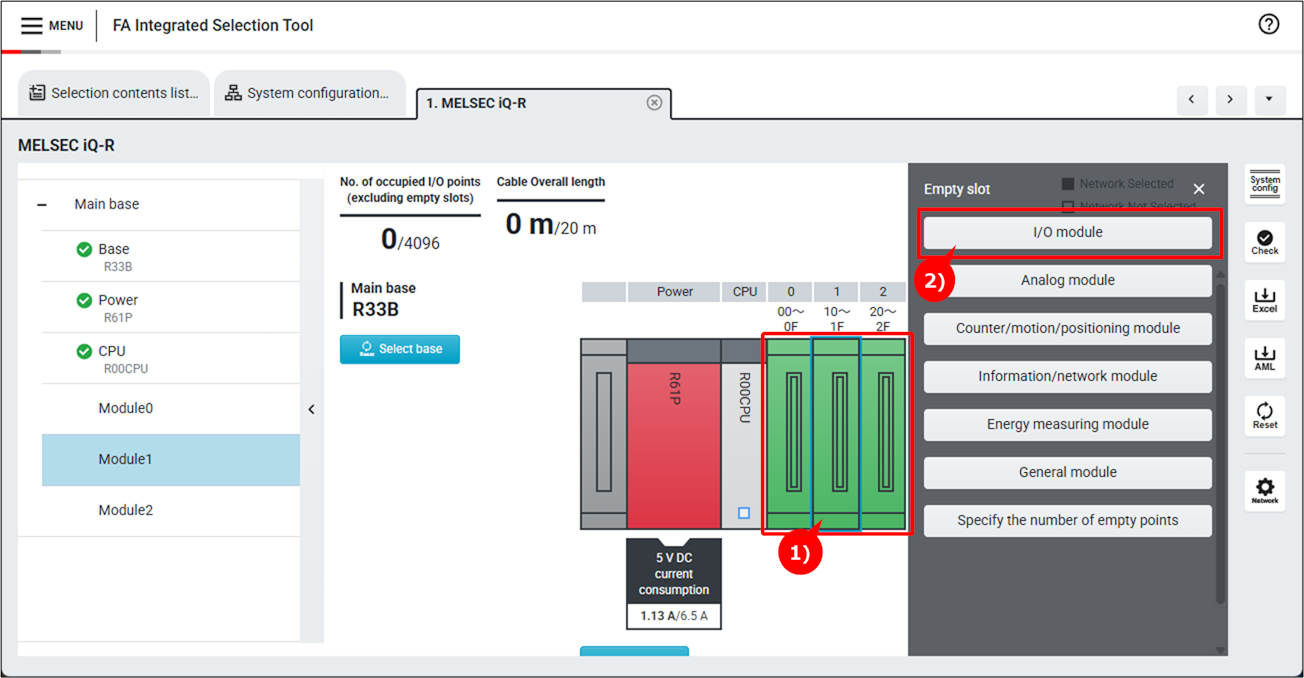Image resolution: width=1304 pixels, height=678 pixels.
Task: Click empty slot 2 in the rack
Action: [883, 433]
